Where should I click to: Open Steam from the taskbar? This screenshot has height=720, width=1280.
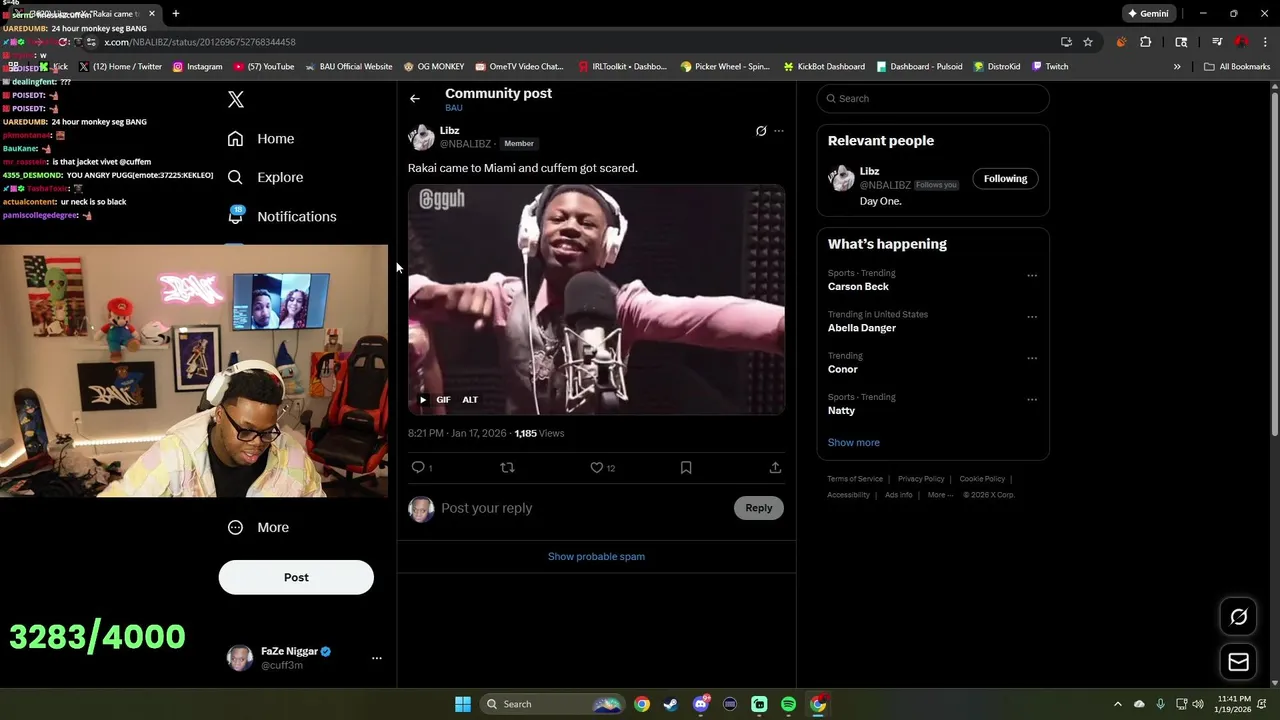[671, 704]
